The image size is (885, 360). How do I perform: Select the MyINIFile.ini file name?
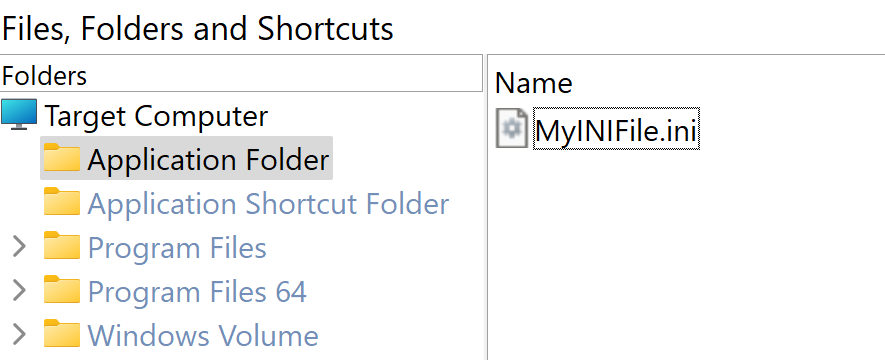click(x=616, y=129)
